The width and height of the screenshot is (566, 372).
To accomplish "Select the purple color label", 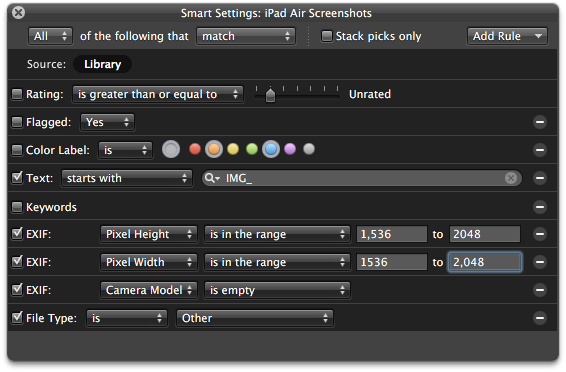I will pyautogui.click(x=290, y=149).
